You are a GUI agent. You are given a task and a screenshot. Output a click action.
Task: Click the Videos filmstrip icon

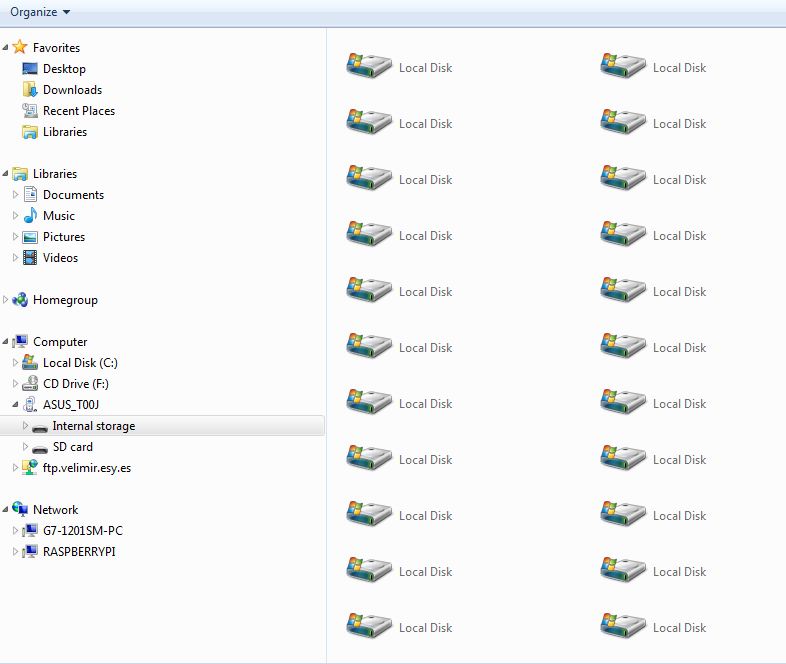(x=30, y=258)
